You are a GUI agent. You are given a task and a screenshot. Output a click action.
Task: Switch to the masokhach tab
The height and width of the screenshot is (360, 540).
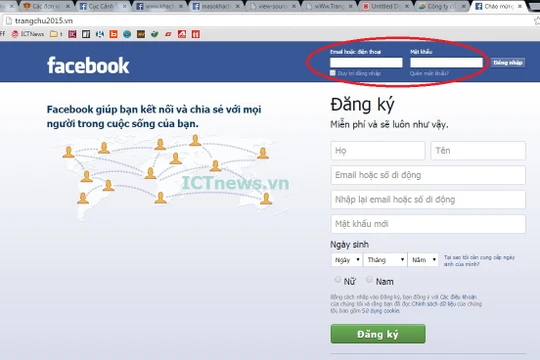tap(215, 6)
